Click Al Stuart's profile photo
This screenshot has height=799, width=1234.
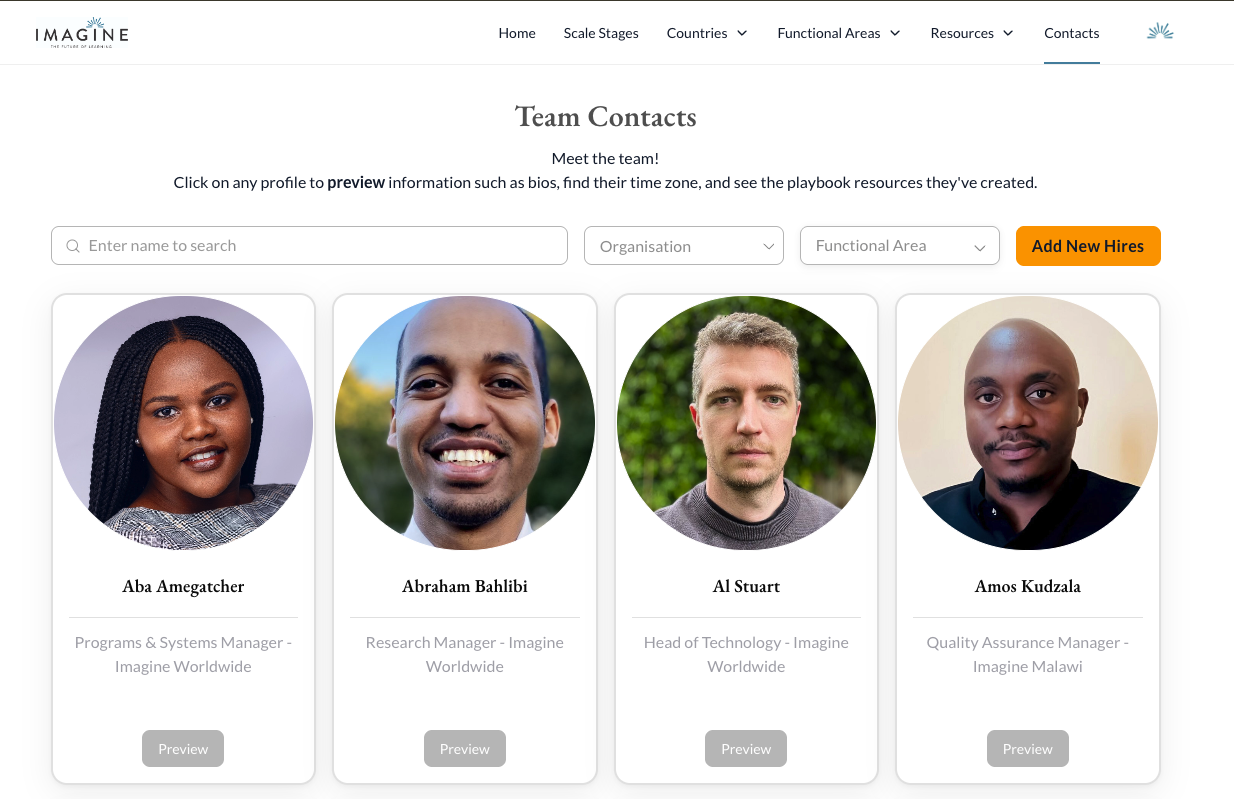[x=746, y=423]
